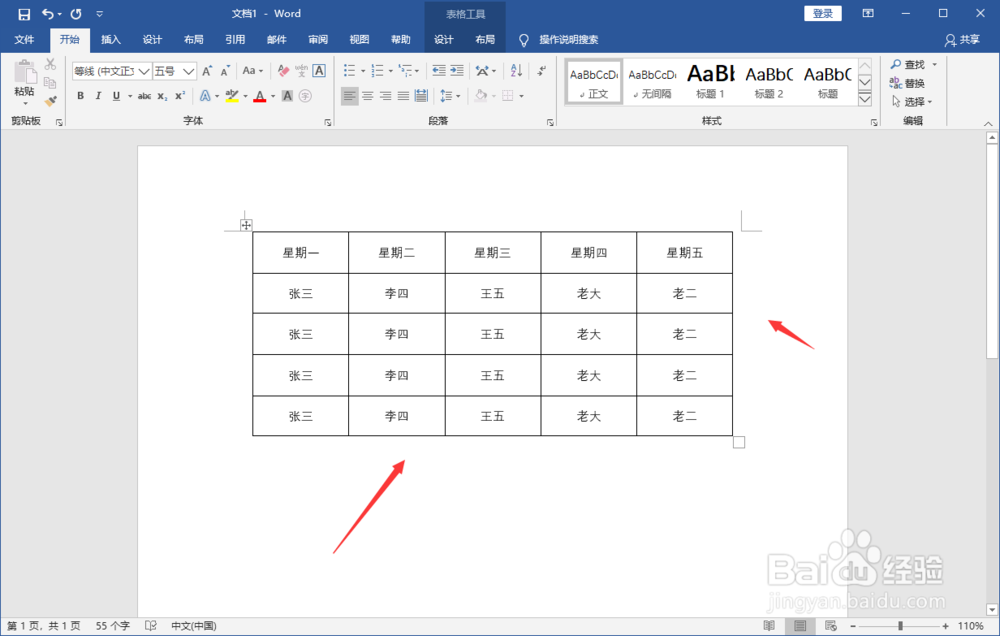Screen dimensions: 1000x636
Task: Switch to the 插入 ribbon tab
Action: coord(110,39)
